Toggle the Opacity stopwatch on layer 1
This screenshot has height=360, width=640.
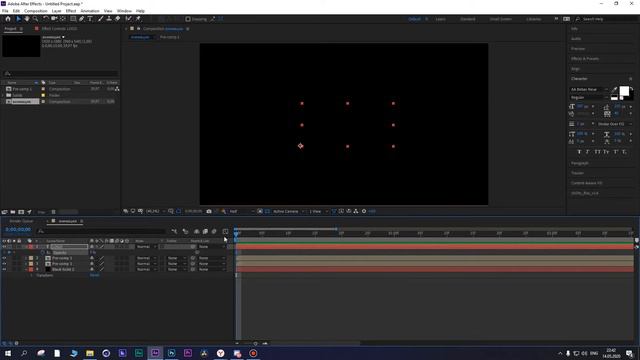click(x=43, y=253)
